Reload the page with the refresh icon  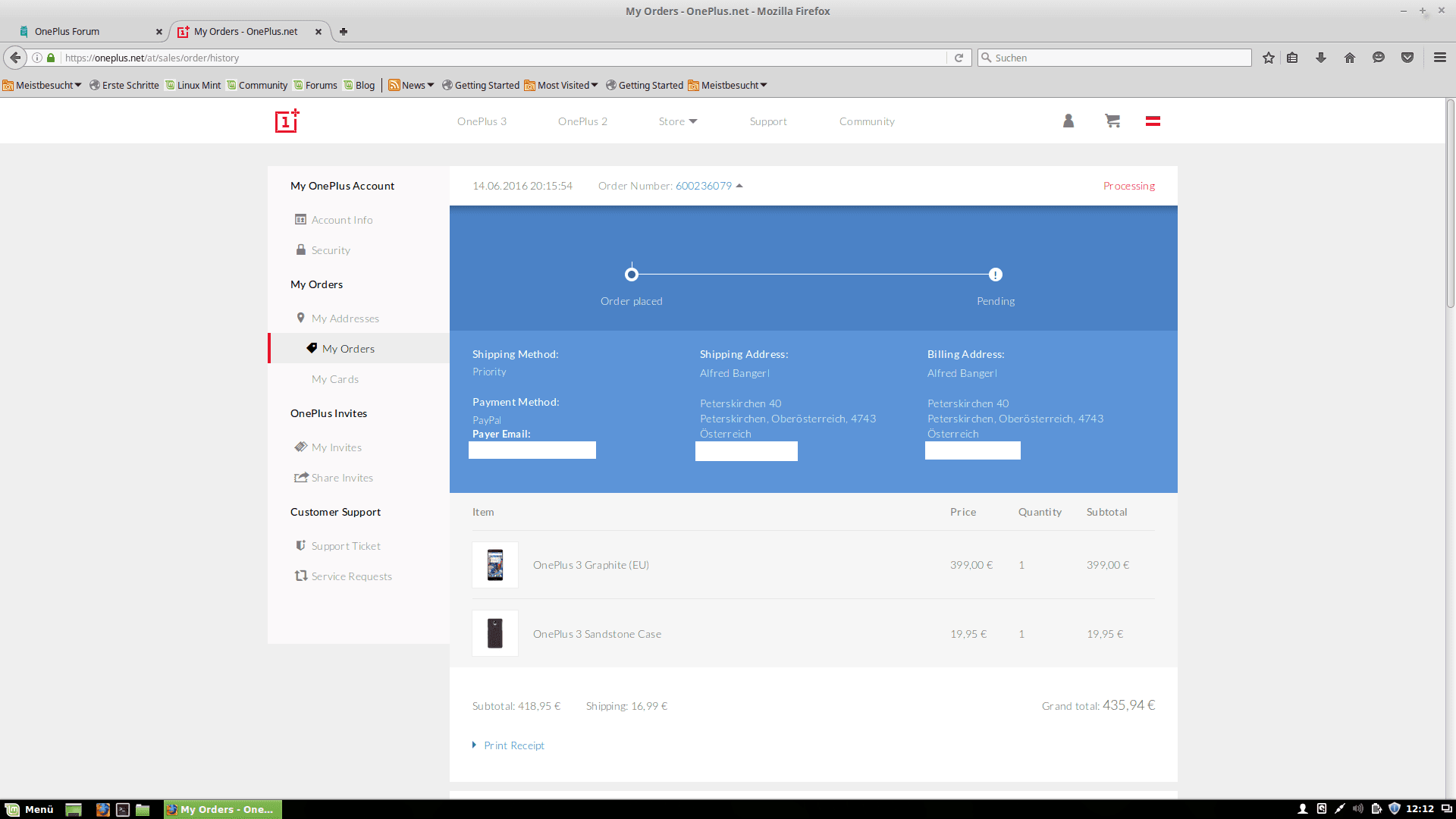(x=959, y=58)
